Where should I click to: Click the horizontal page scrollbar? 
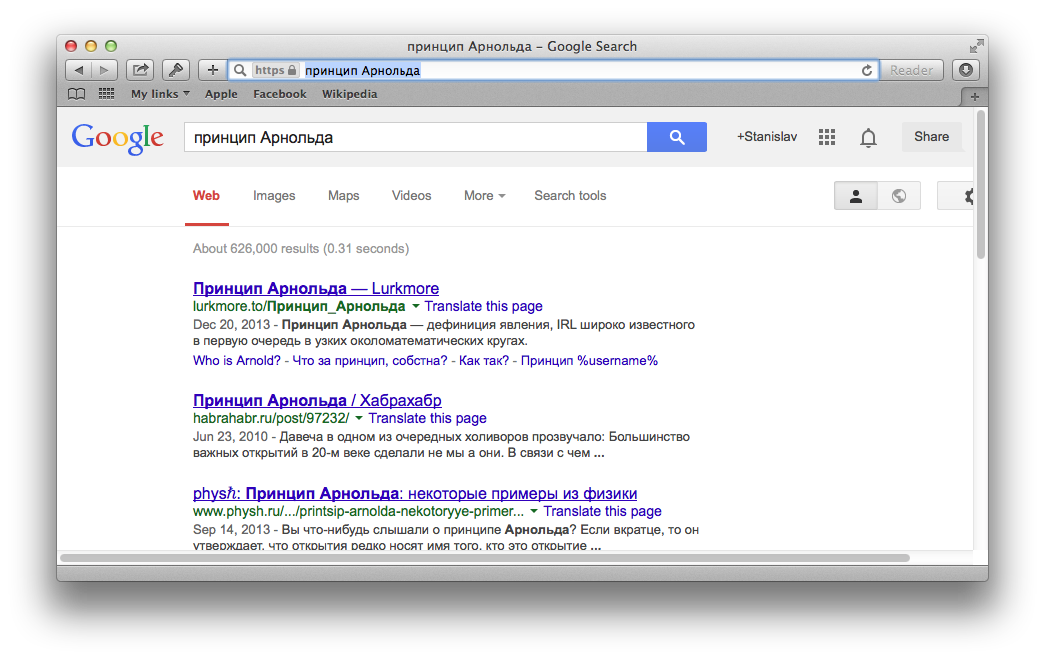click(x=485, y=557)
